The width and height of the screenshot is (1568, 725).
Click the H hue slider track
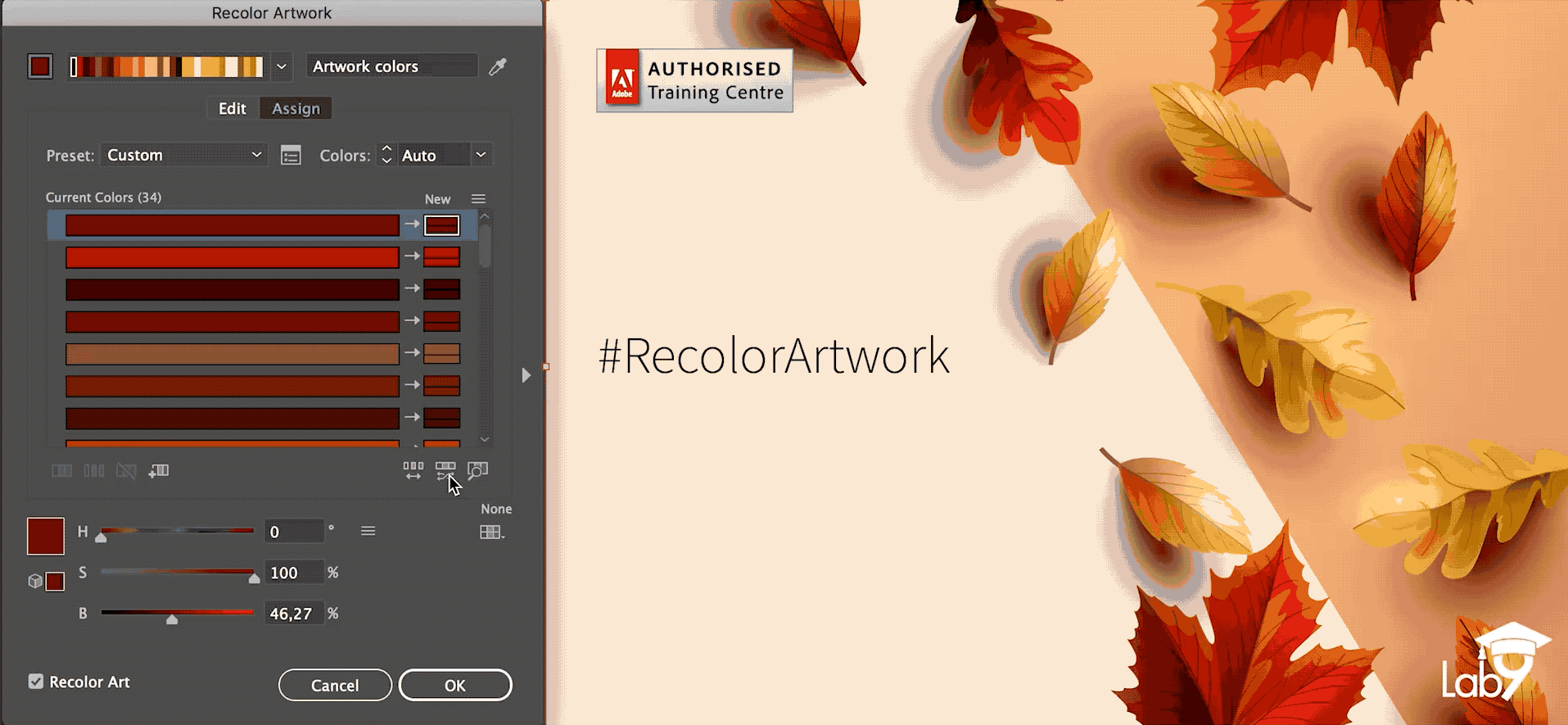tap(178, 531)
